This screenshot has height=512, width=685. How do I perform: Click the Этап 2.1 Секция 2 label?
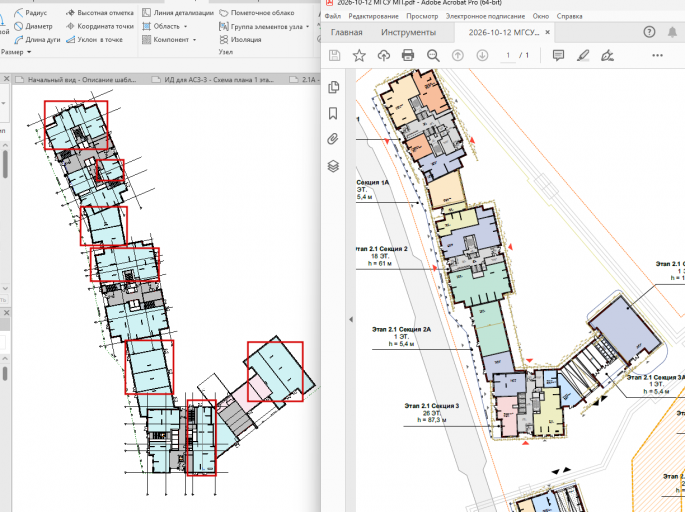click(382, 249)
